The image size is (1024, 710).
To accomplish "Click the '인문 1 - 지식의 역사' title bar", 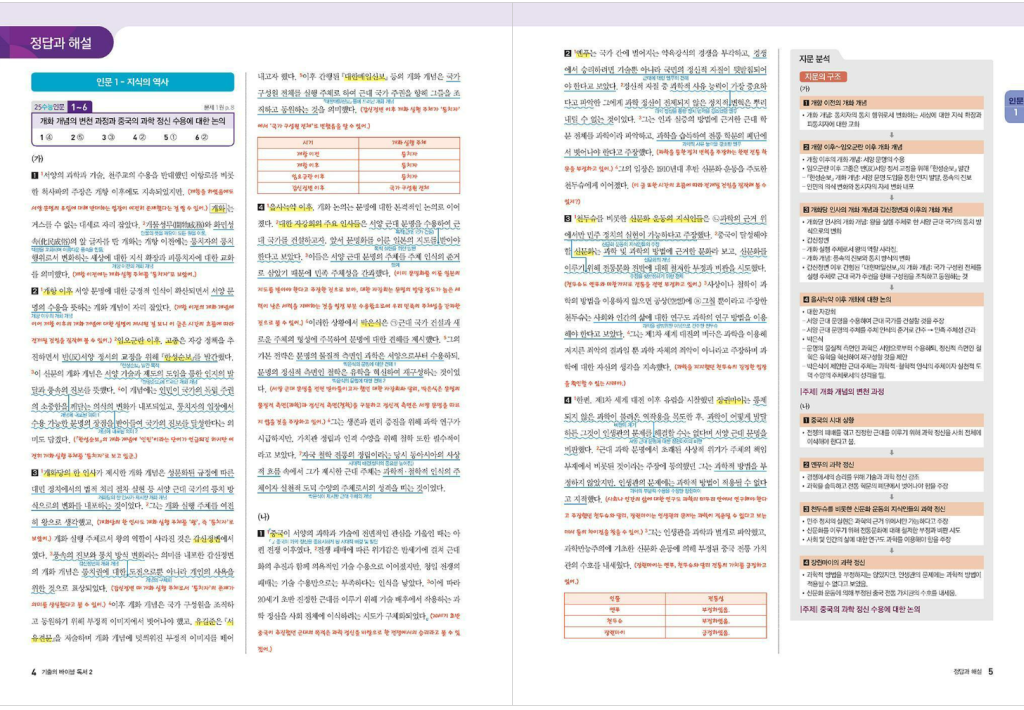I will pyautogui.click(x=133, y=82).
